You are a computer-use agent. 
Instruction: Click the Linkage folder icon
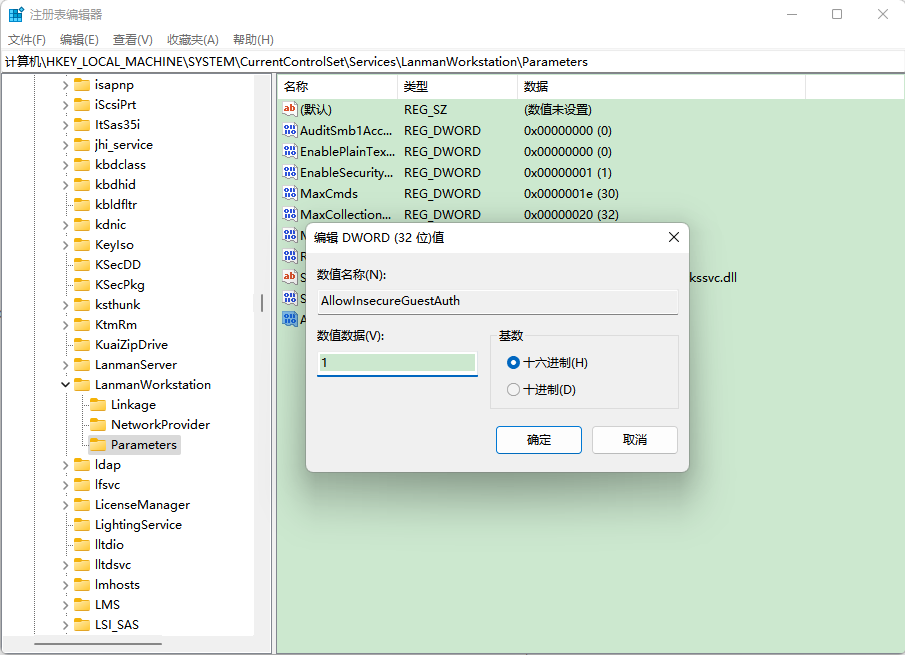[101, 404]
